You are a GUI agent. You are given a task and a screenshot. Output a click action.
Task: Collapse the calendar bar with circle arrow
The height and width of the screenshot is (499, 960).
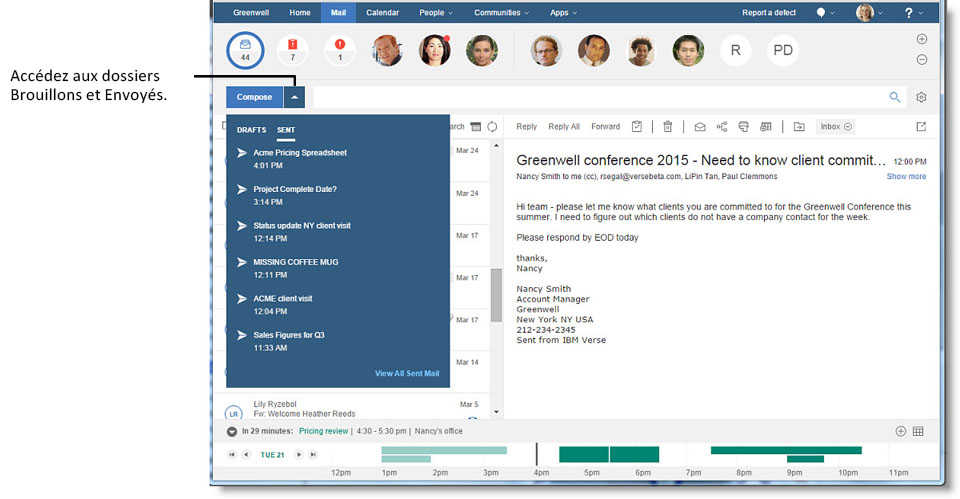pos(231,431)
